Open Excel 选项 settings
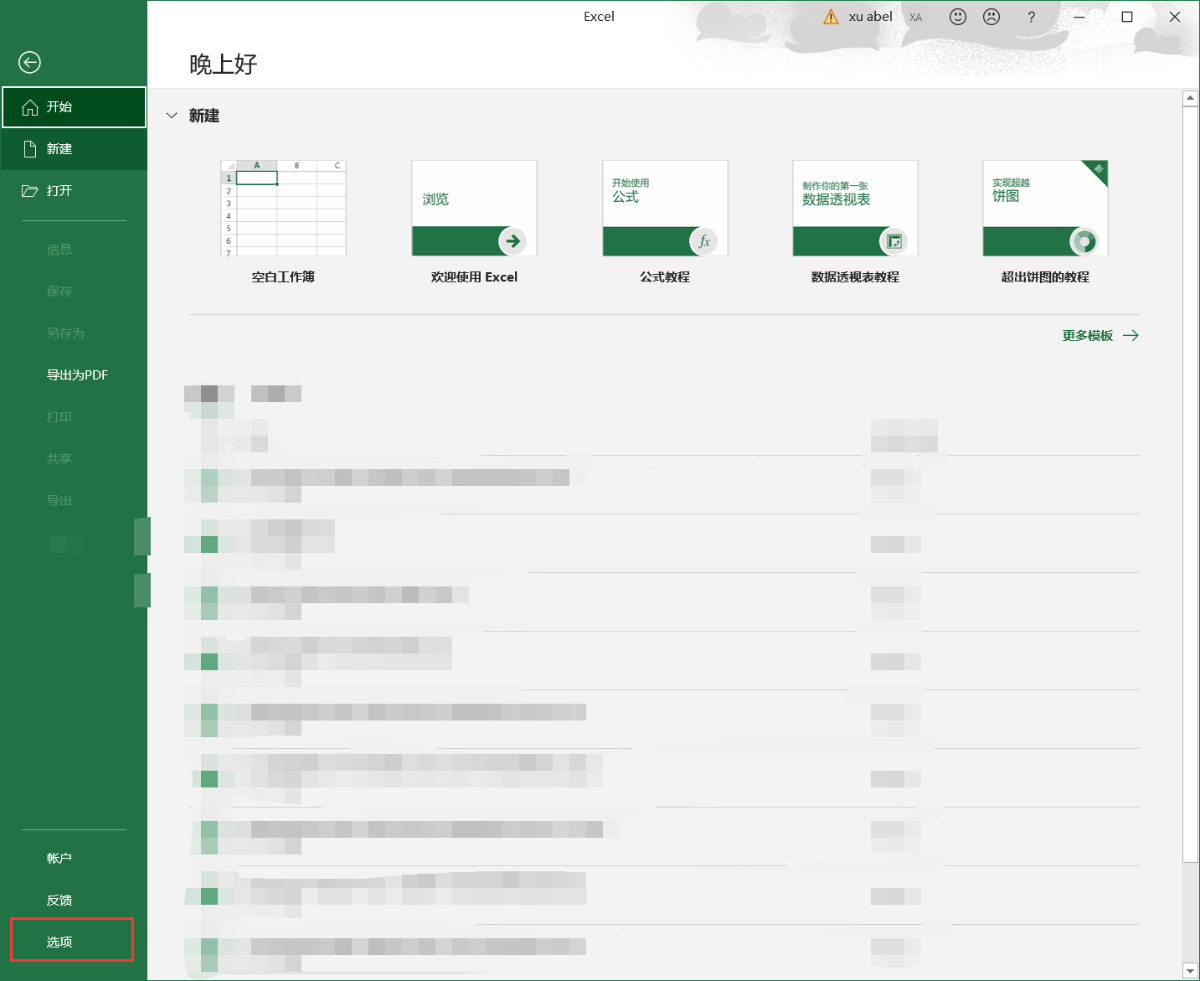This screenshot has width=1200, height=981. click(72, 942)
